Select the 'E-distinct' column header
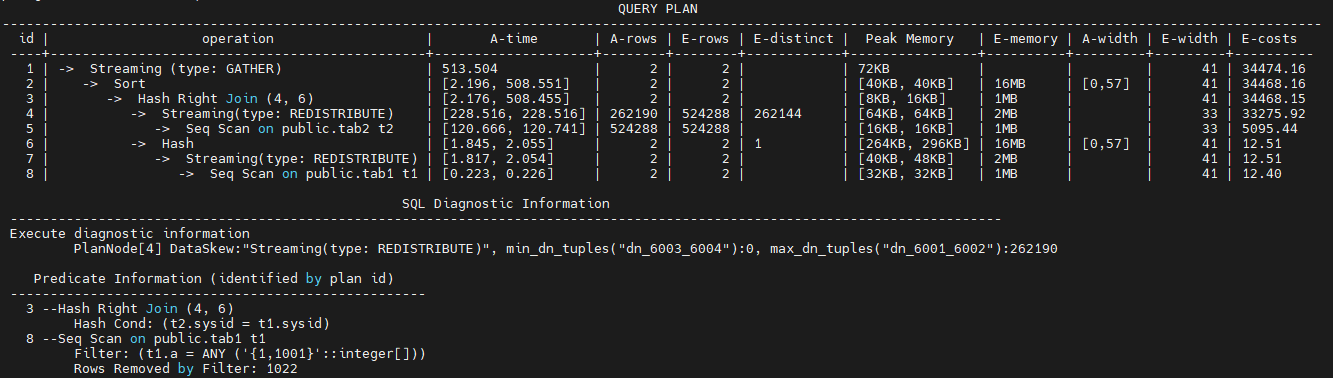 [793, 39]
